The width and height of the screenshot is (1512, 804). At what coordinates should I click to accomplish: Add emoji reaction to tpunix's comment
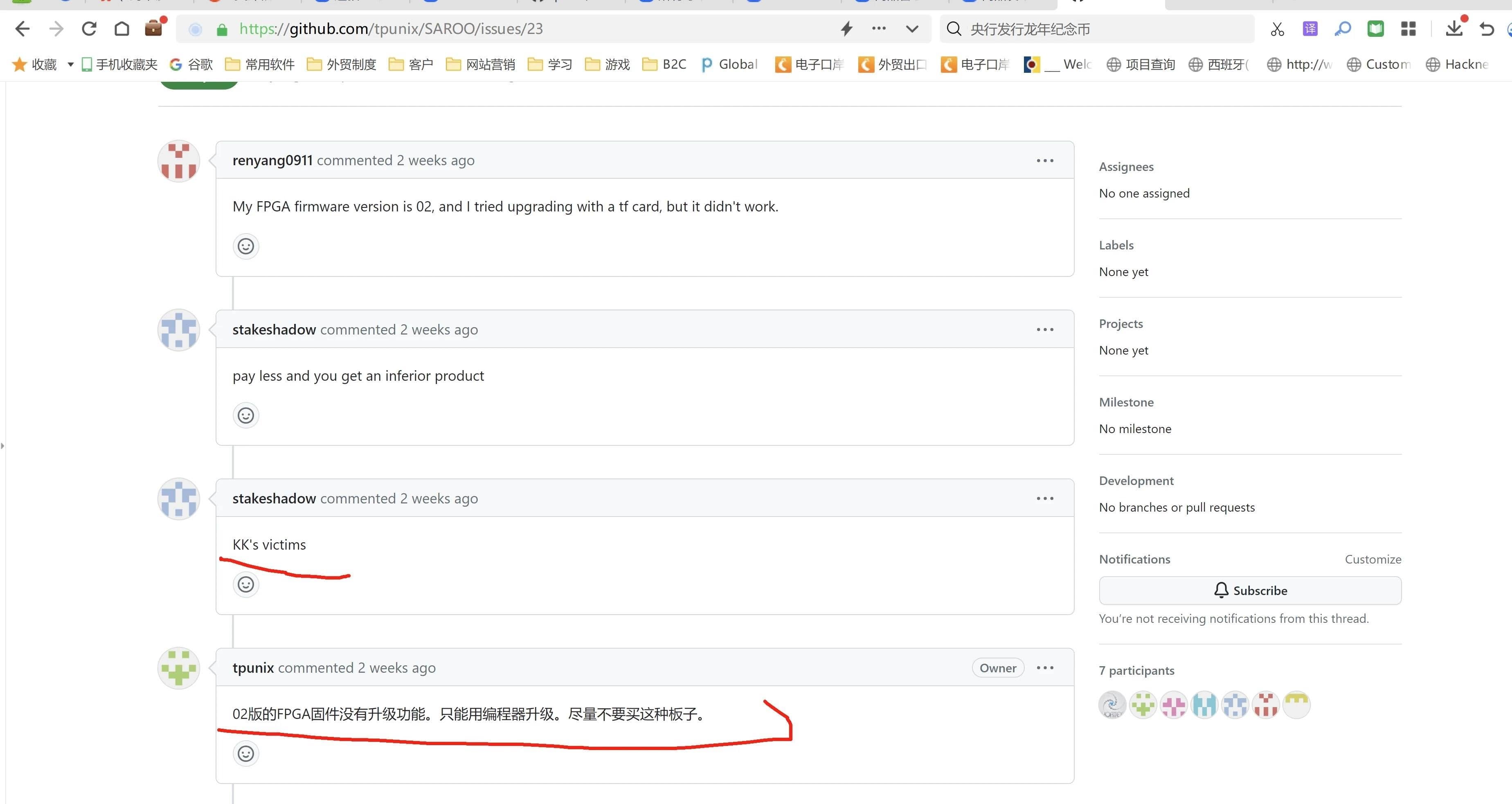coord(245,753)
